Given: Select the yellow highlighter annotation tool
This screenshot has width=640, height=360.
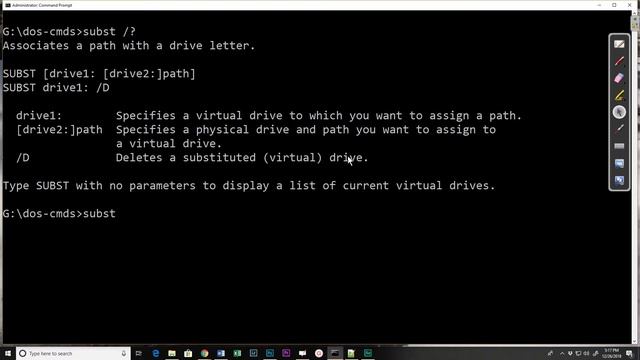Looking at the screenshot, I should (x=619, y=95).
